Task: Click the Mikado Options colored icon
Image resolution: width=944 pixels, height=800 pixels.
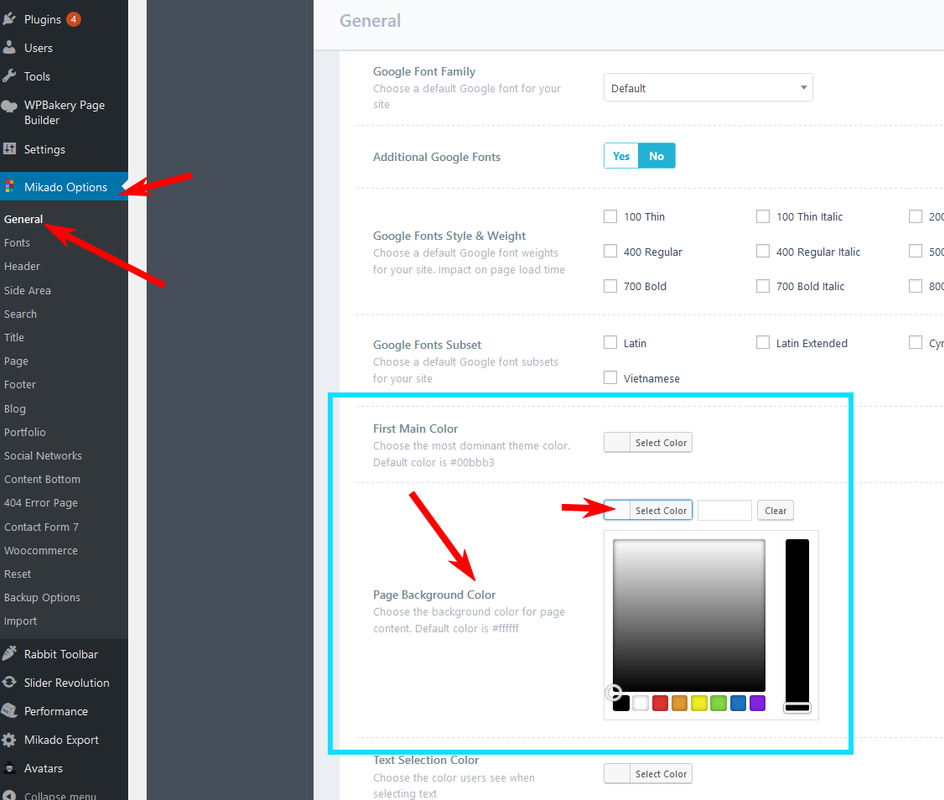Action: [9, 187]
